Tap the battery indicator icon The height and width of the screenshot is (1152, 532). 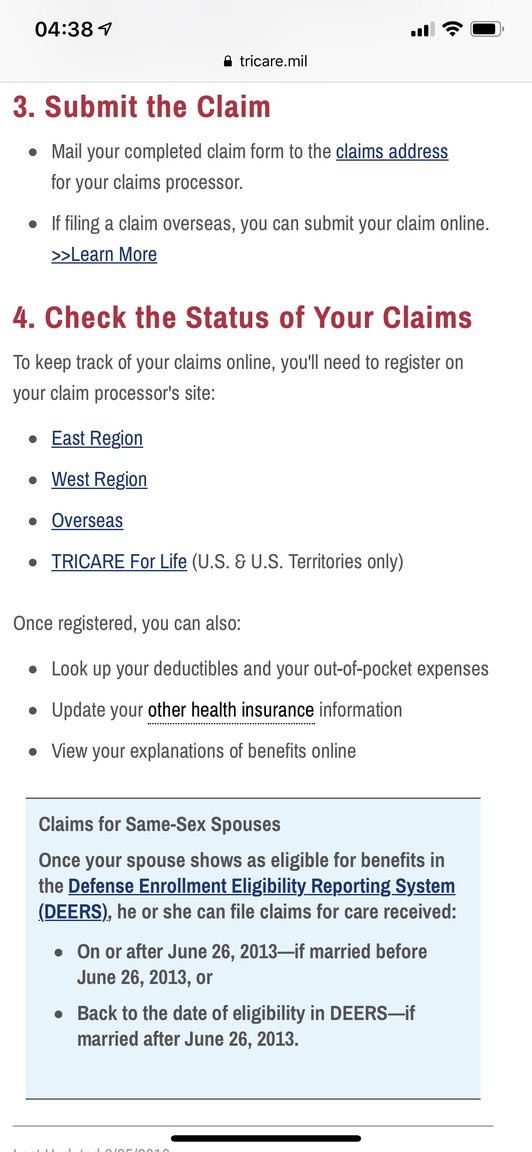point(486,29)
